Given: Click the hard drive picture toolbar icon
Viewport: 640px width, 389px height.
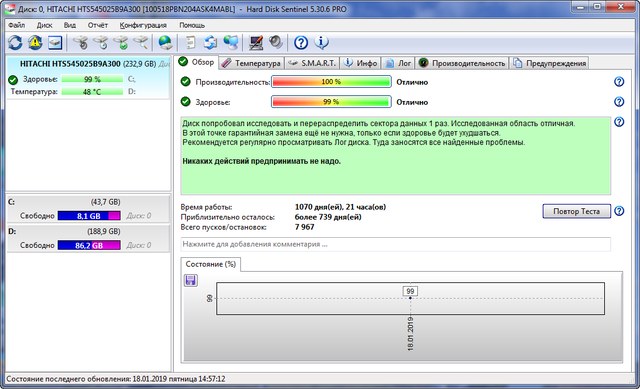Looking at the screenshot, I should (x=55, y=42).
